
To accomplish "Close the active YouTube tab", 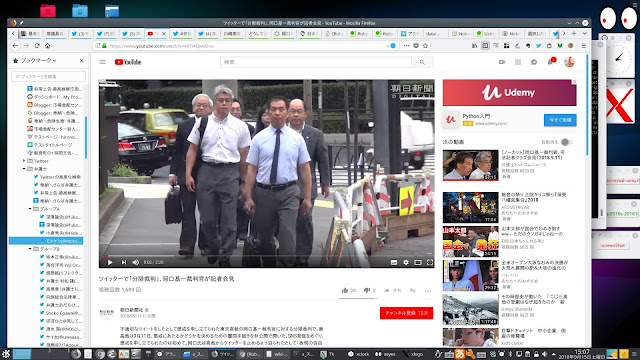I will 164,33.
